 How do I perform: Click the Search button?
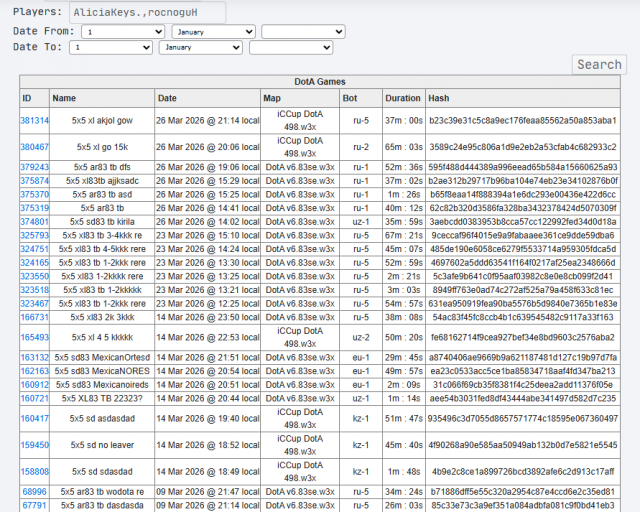click(599, 65)
